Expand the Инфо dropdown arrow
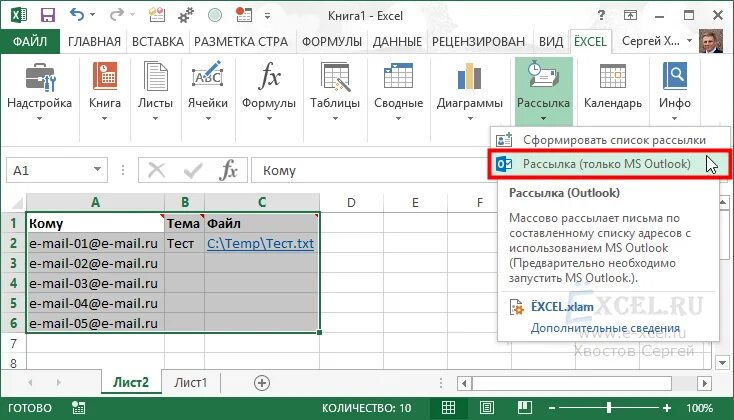734x420 pixels. tap(675, 118)
